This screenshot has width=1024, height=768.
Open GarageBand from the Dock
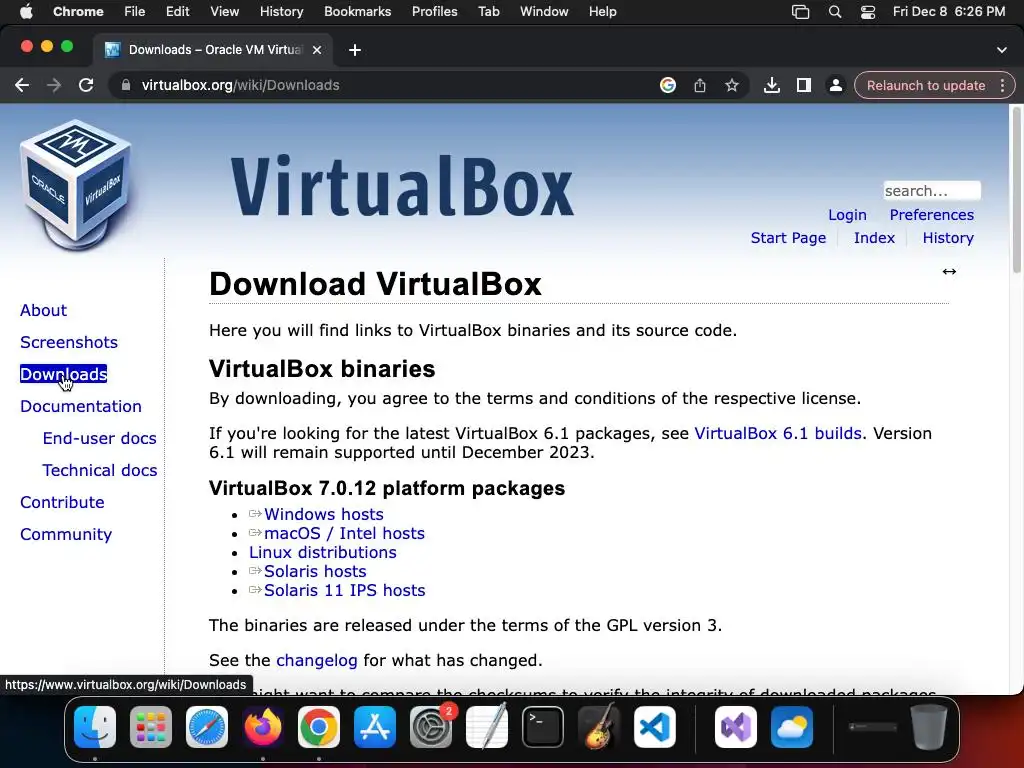[599, 726]
